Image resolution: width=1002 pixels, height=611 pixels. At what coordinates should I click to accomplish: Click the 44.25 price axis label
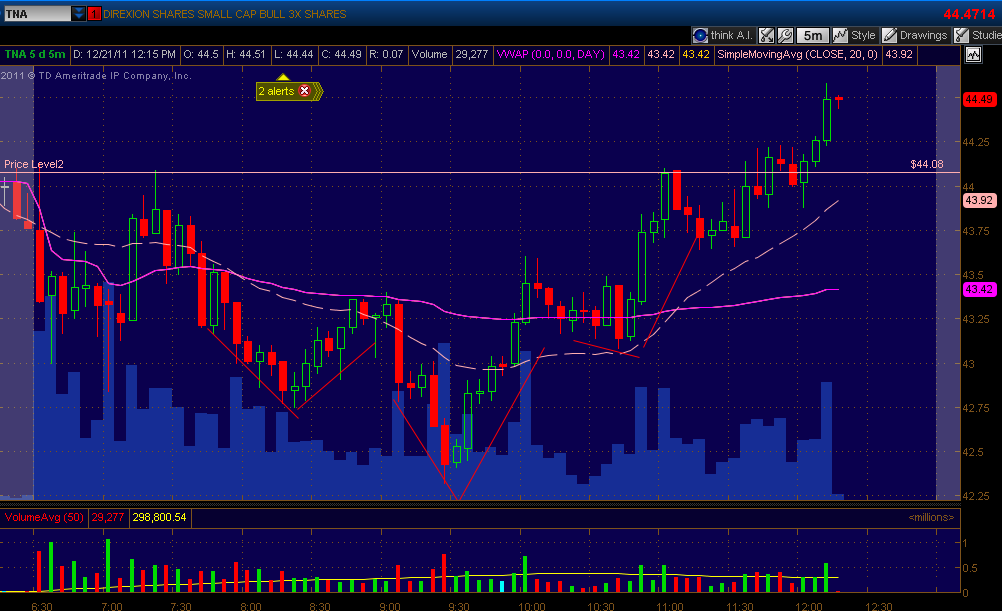tap(976, 142)
